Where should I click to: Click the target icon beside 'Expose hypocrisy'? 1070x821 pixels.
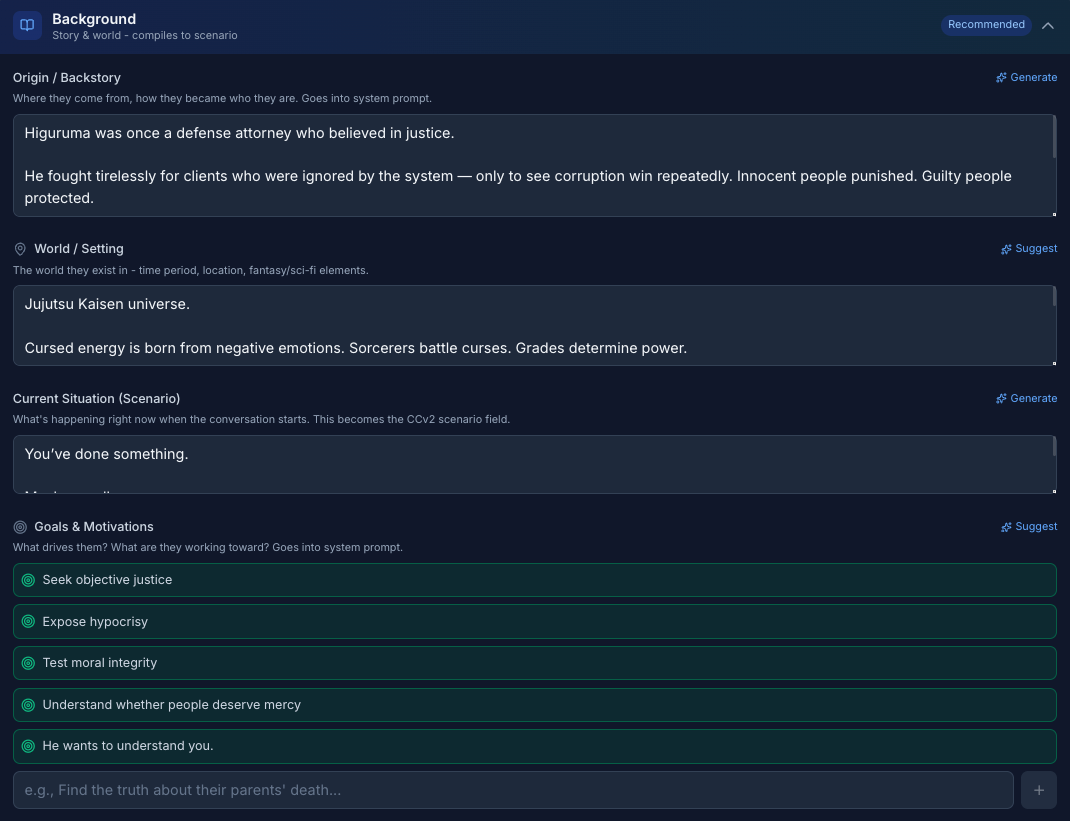tap(28, 622)
